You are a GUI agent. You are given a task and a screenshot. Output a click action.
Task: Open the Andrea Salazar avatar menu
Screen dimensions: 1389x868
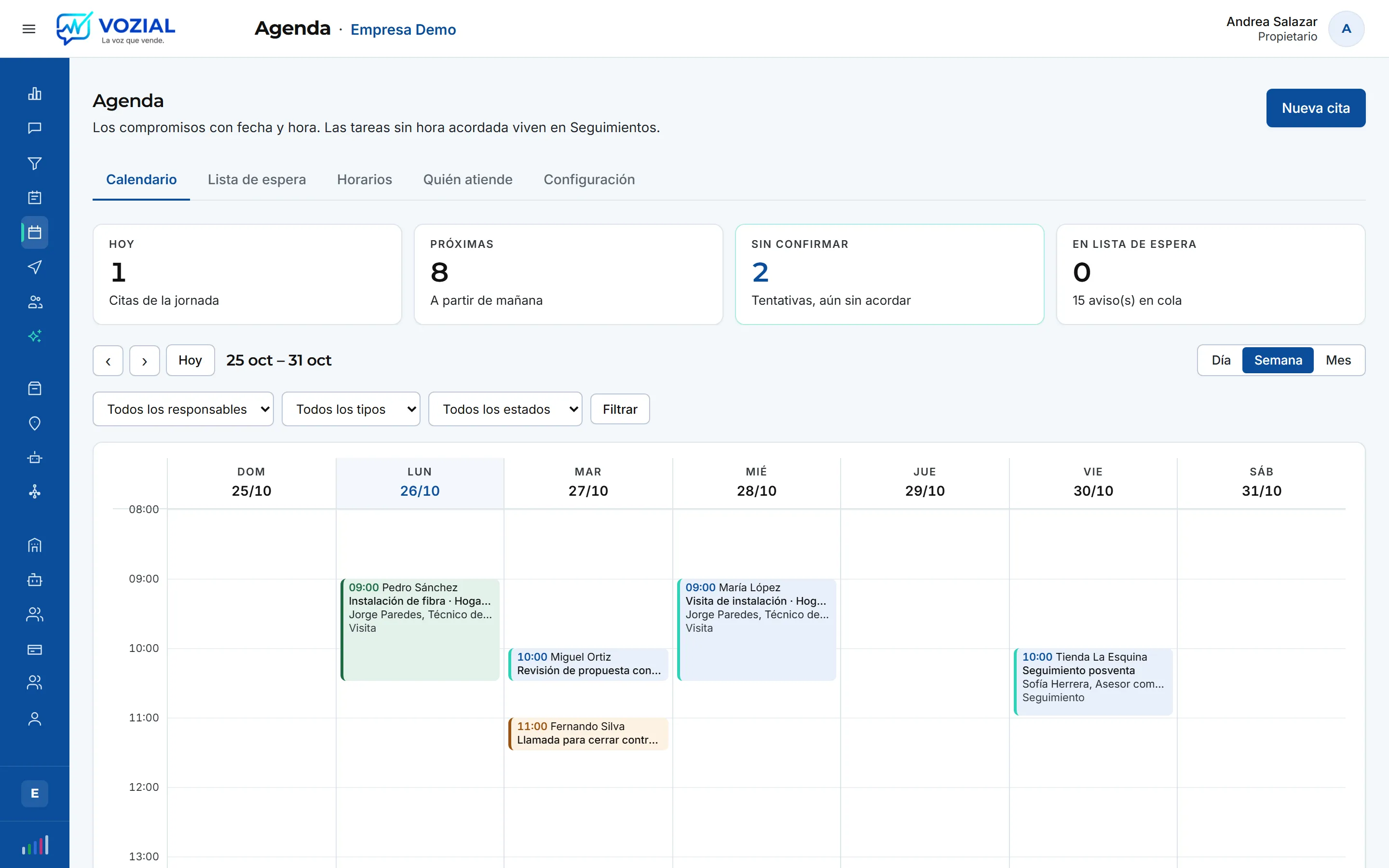coord(1346,29)
